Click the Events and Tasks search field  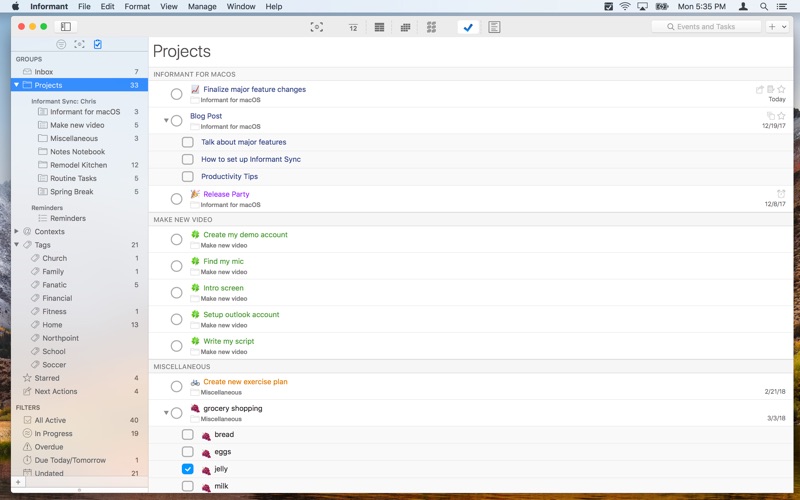(x=706, y=27)
